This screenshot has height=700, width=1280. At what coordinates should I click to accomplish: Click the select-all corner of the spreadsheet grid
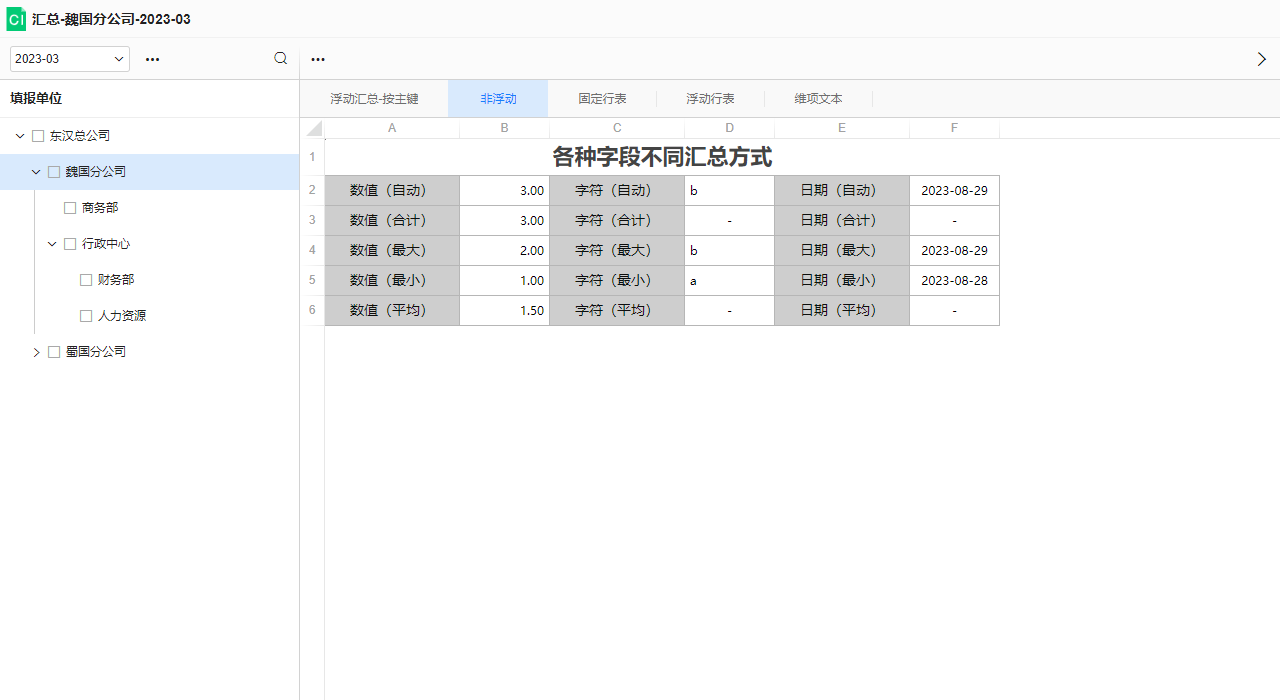tap(312, 128)
